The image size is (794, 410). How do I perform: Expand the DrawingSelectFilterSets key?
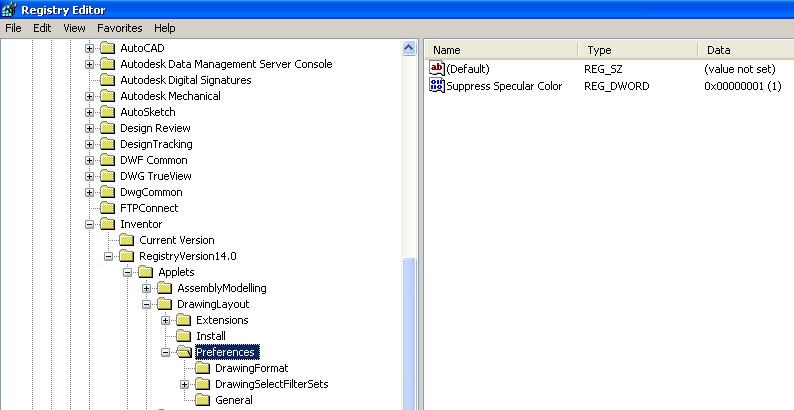coord(184,385)
